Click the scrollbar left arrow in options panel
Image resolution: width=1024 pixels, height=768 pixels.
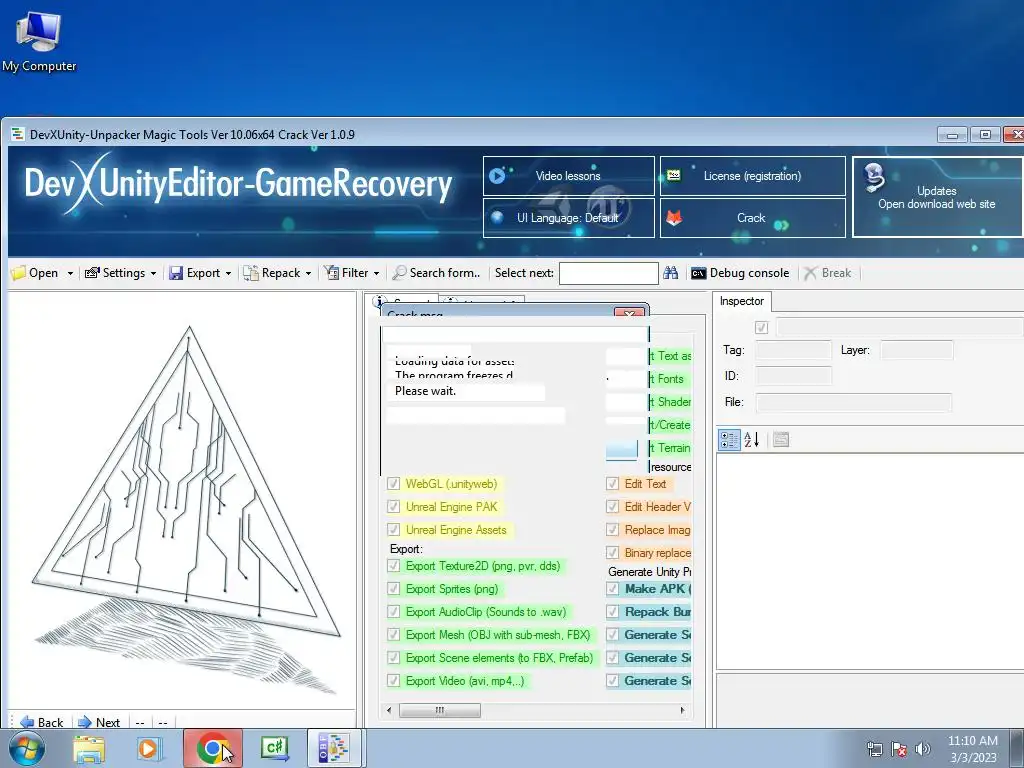389,710
